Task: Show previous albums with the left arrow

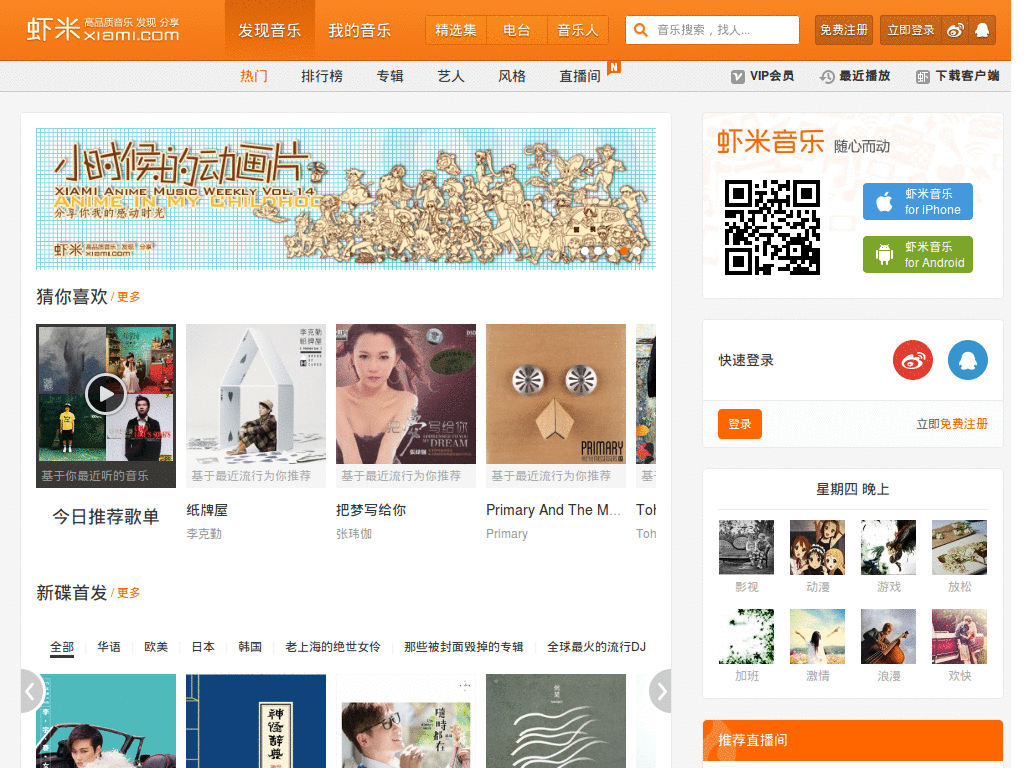Action: point(31,691)
